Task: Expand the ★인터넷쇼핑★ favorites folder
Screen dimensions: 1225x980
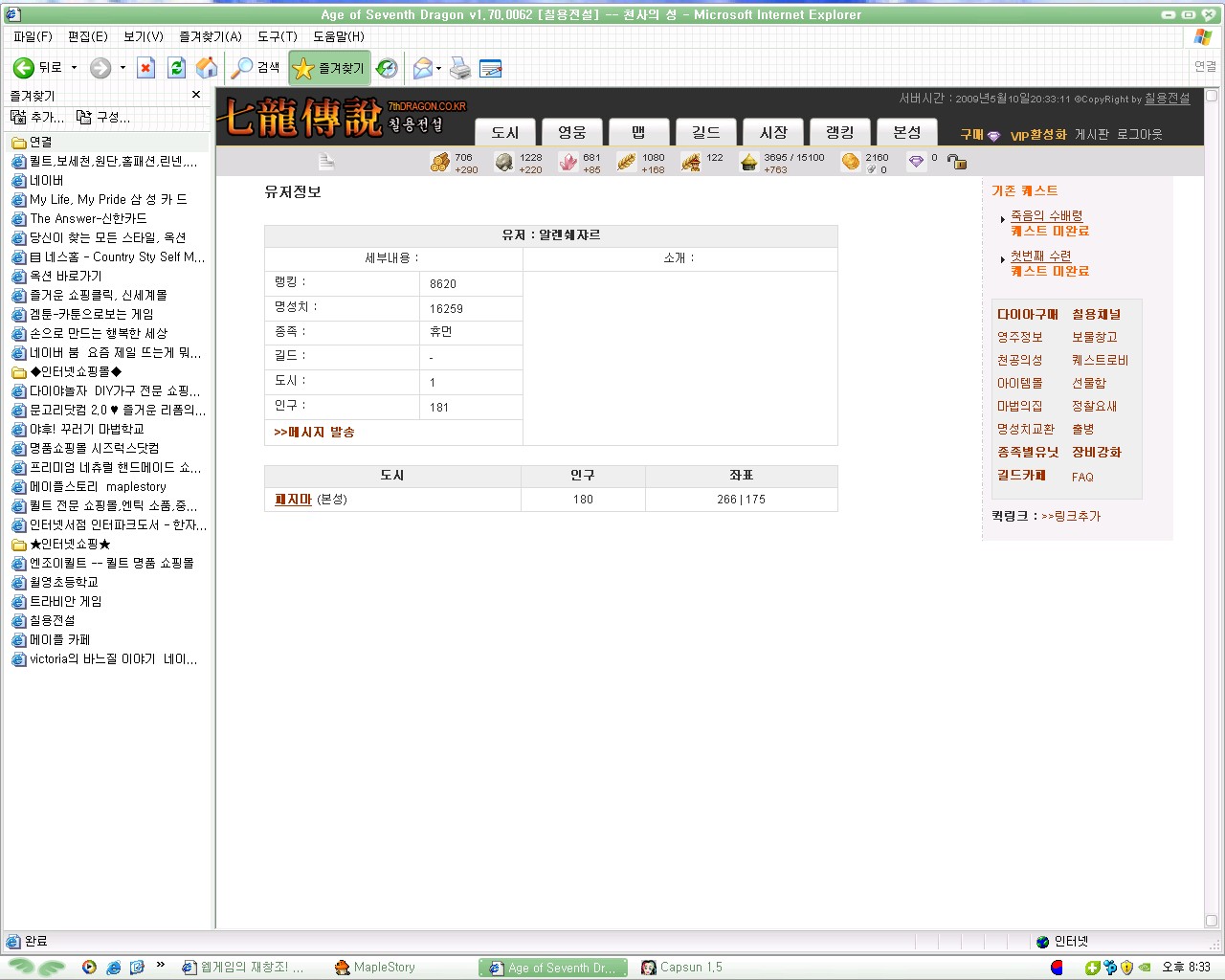Action: 71,544
